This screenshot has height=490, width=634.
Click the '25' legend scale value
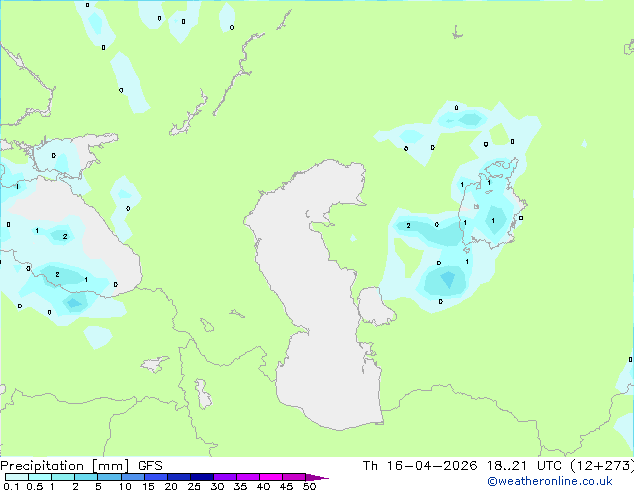click(194, 486)
